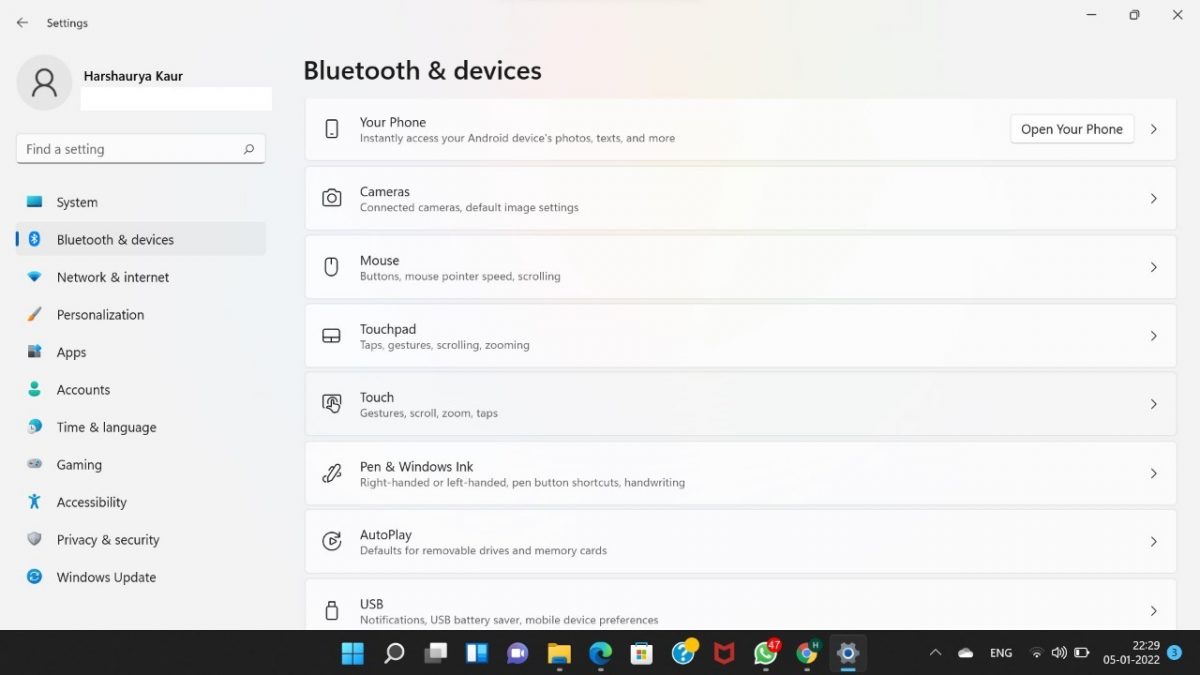Click the USB icon at the bottom row
1200x675 pixels.
pos(332,610)
